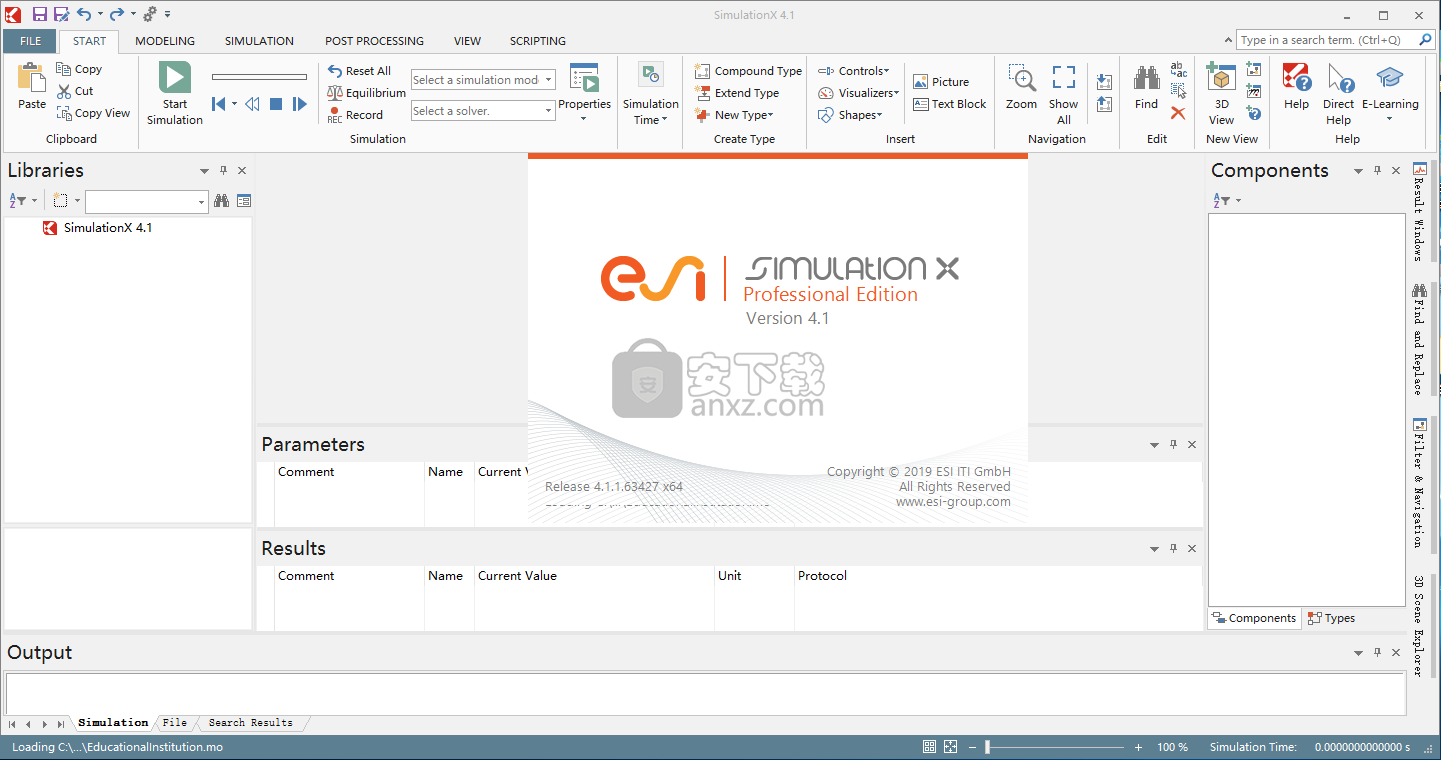Image resolution: width=1441 pixels, height=760 pixels.
Task: Switch to the POST PROCESSING tab
Action: coord(374,41)
